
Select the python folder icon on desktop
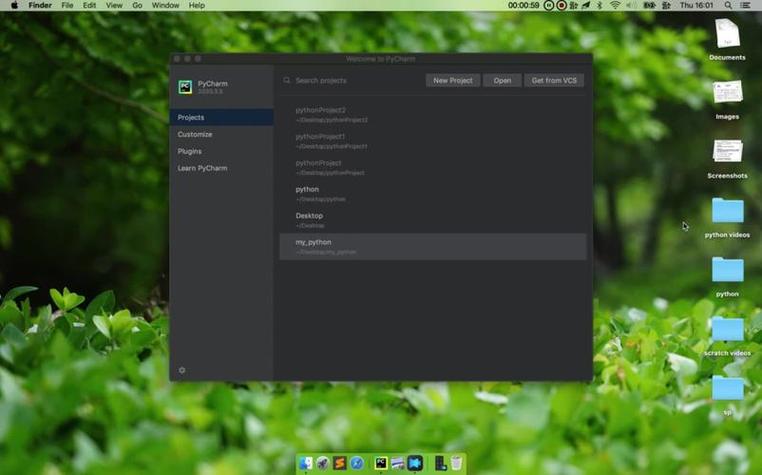(x=727, y=270)
